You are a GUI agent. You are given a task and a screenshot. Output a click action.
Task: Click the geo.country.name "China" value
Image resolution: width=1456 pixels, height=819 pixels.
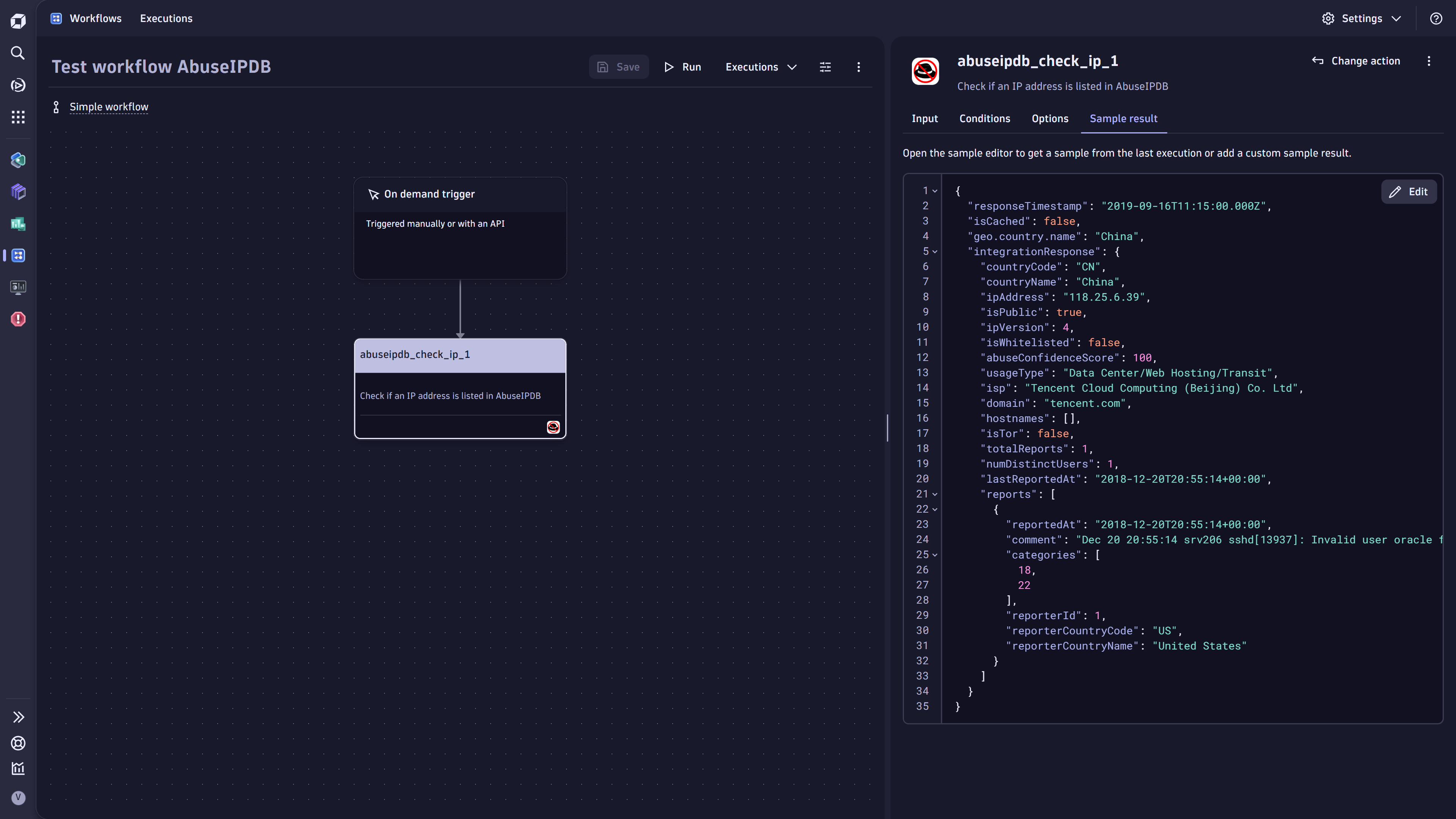[1116, 237]
